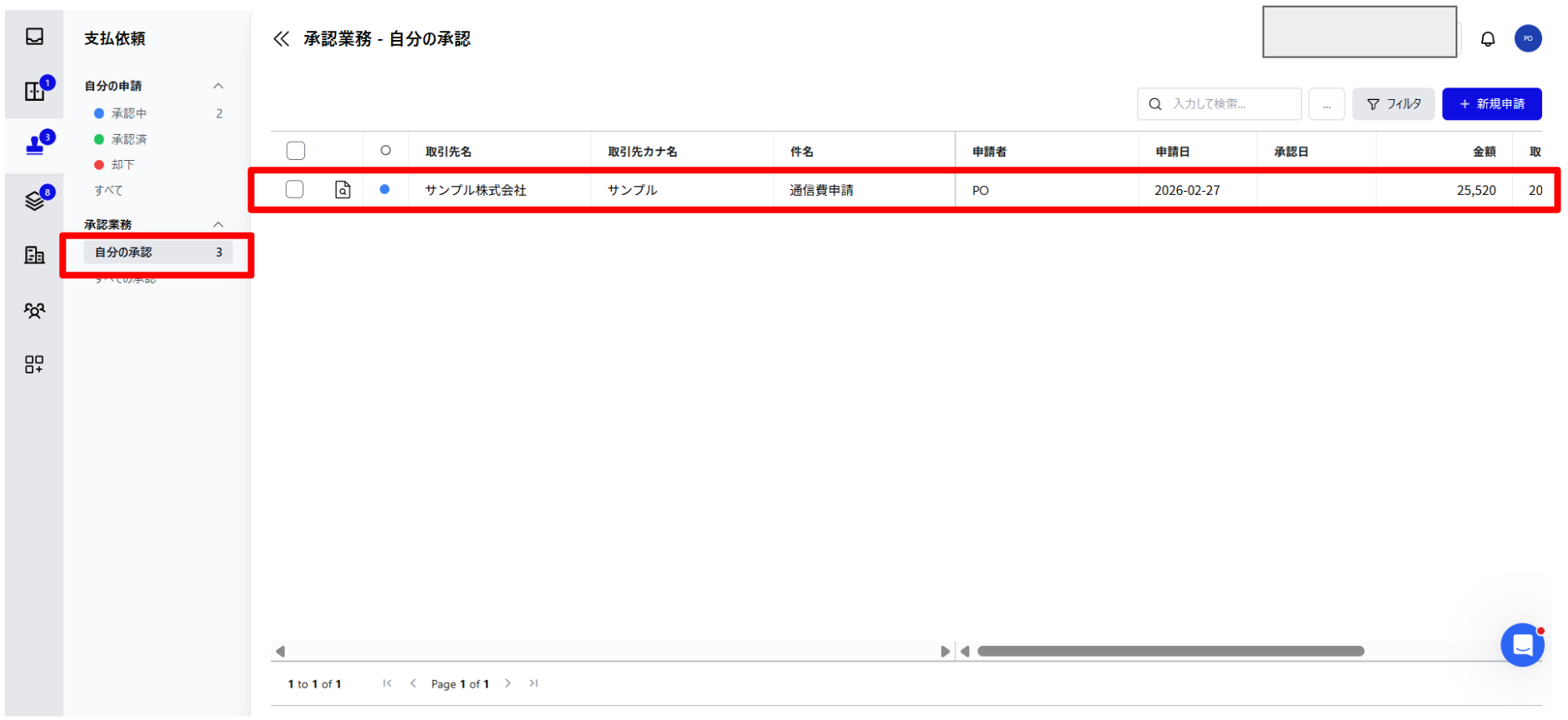Select 自分の承認 in the sidebar

[x=158, y=252]
